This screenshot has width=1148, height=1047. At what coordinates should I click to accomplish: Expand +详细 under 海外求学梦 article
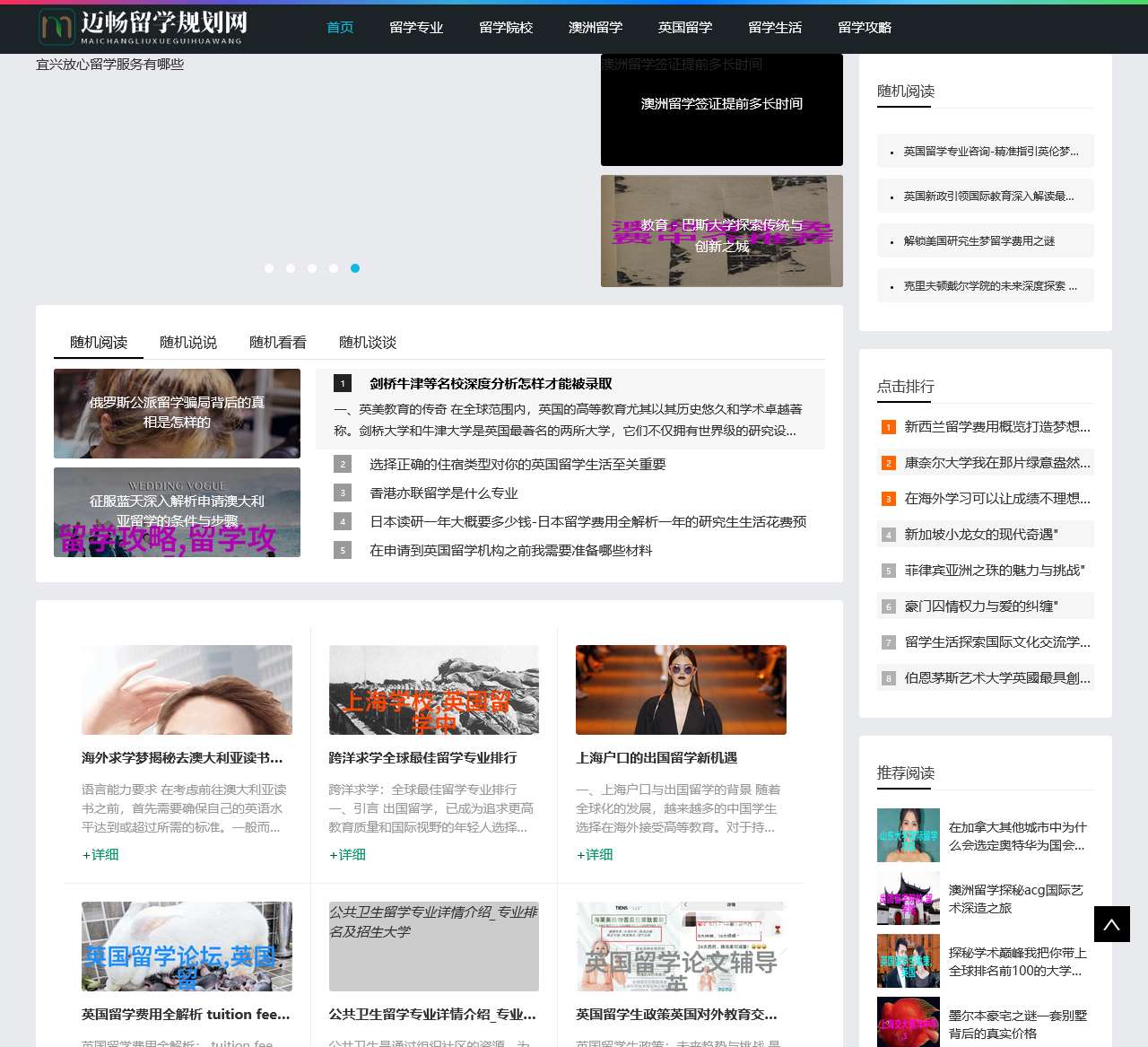(x=100, y=854)
